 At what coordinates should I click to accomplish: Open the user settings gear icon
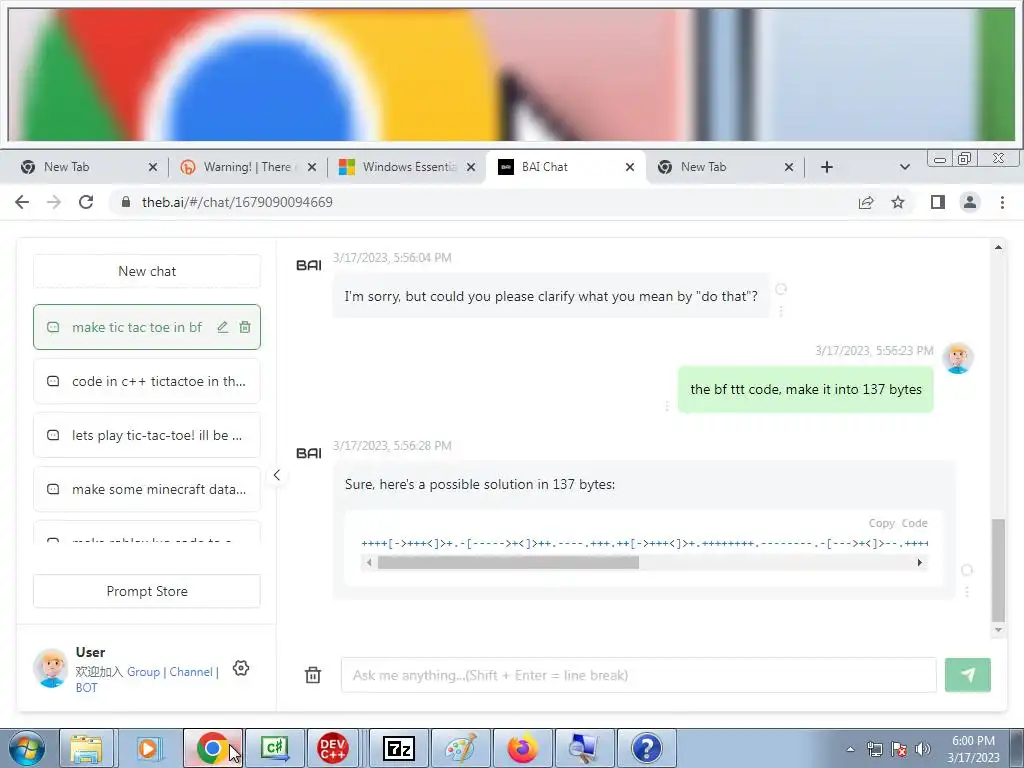click(x=241, y=668)
